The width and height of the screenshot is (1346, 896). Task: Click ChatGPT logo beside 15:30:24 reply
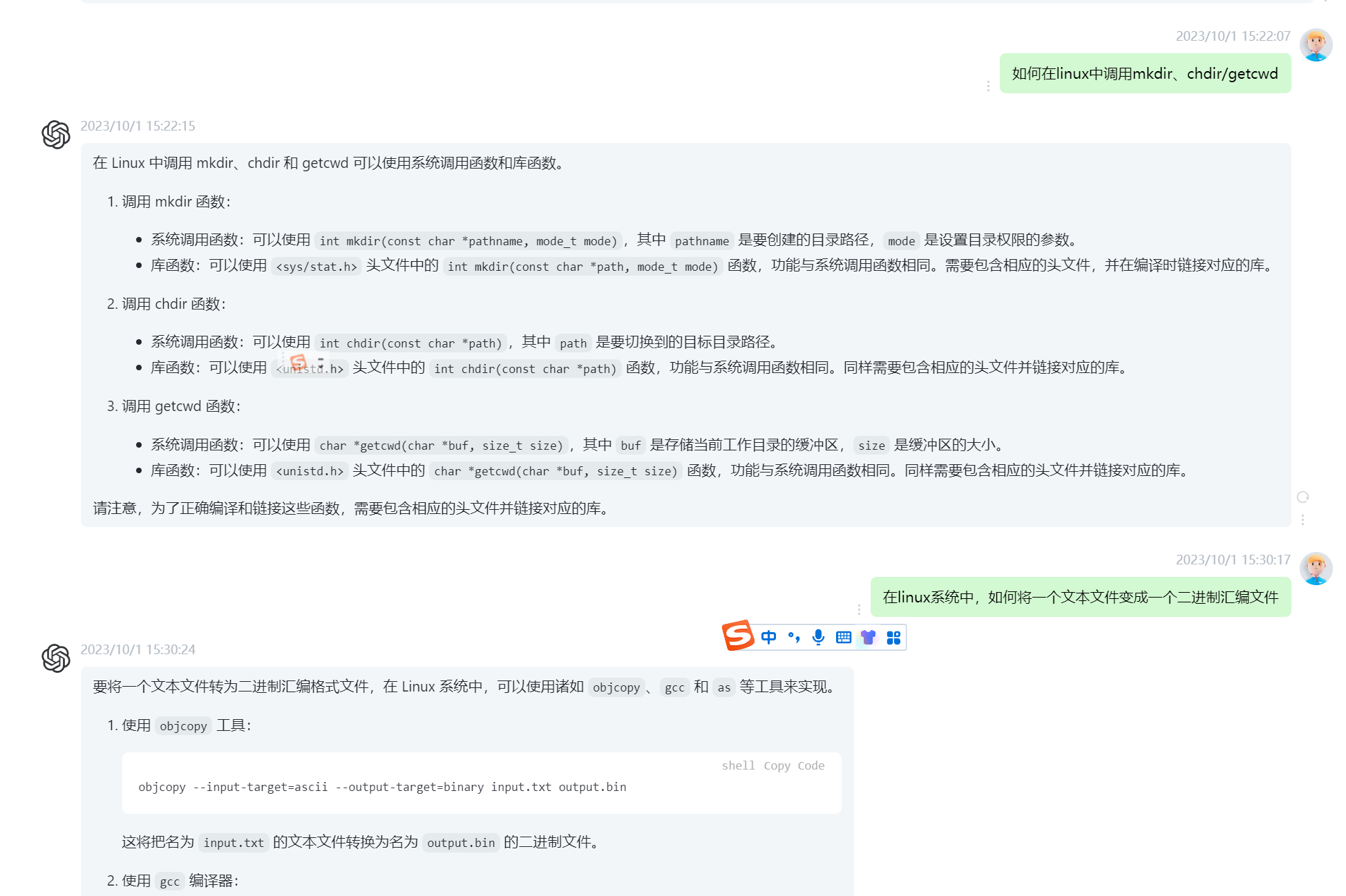click(56, 658)
